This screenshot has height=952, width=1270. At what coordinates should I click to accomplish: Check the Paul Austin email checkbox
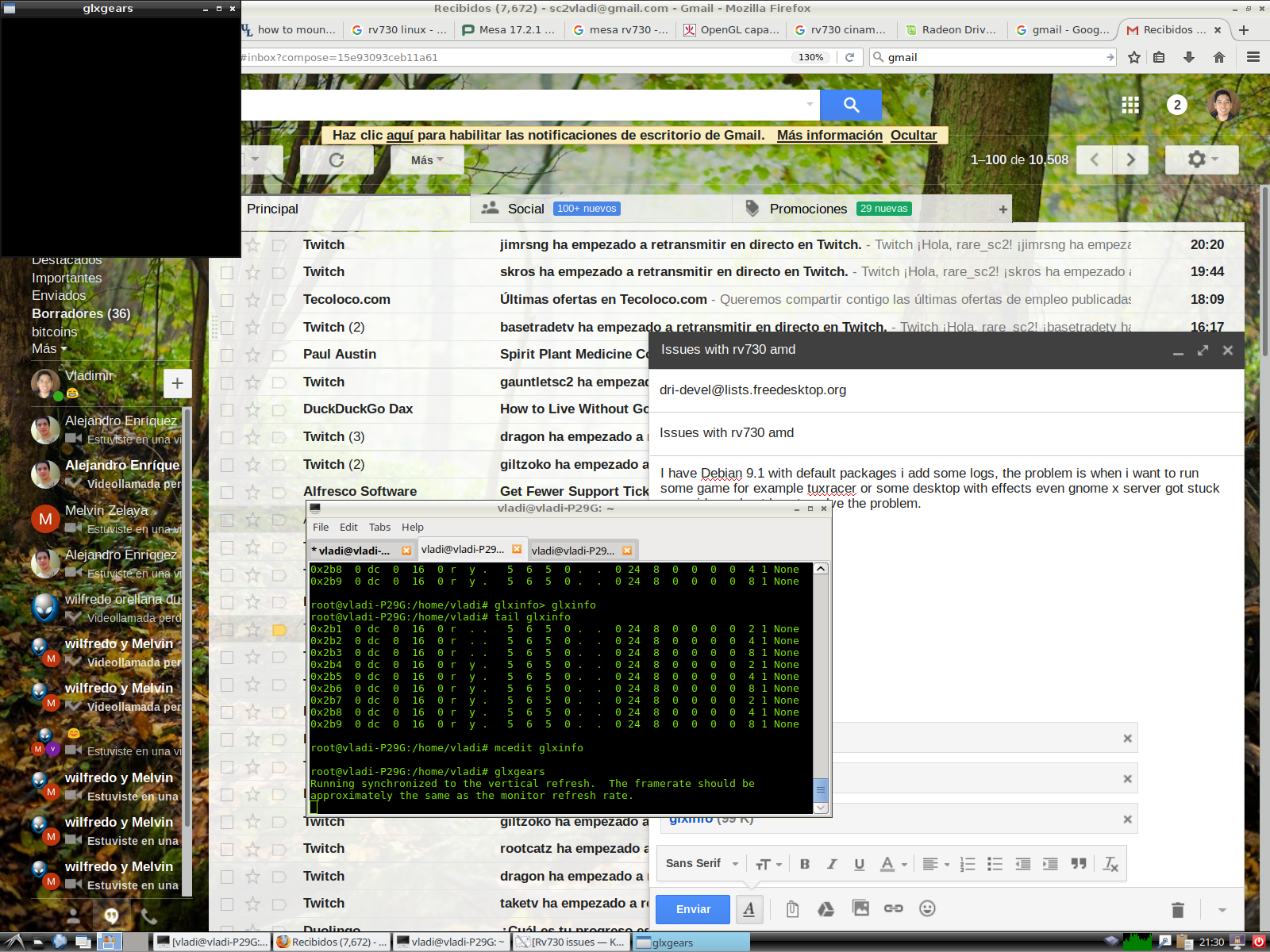click(227, 355)
